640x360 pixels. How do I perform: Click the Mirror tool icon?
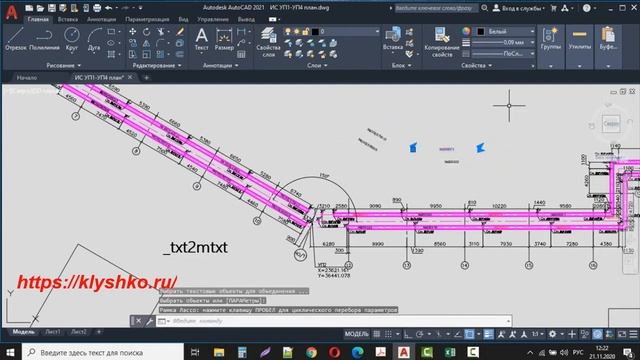pyautogui.click(x=147, y=43)
